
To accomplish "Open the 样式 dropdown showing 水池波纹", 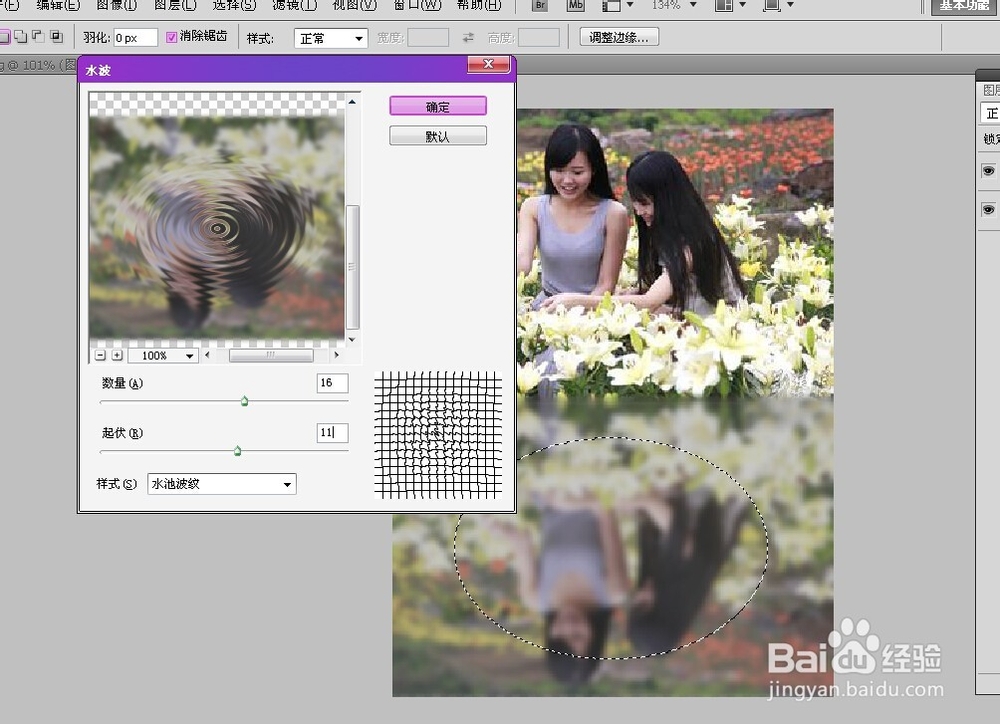I will coord(221,484).
